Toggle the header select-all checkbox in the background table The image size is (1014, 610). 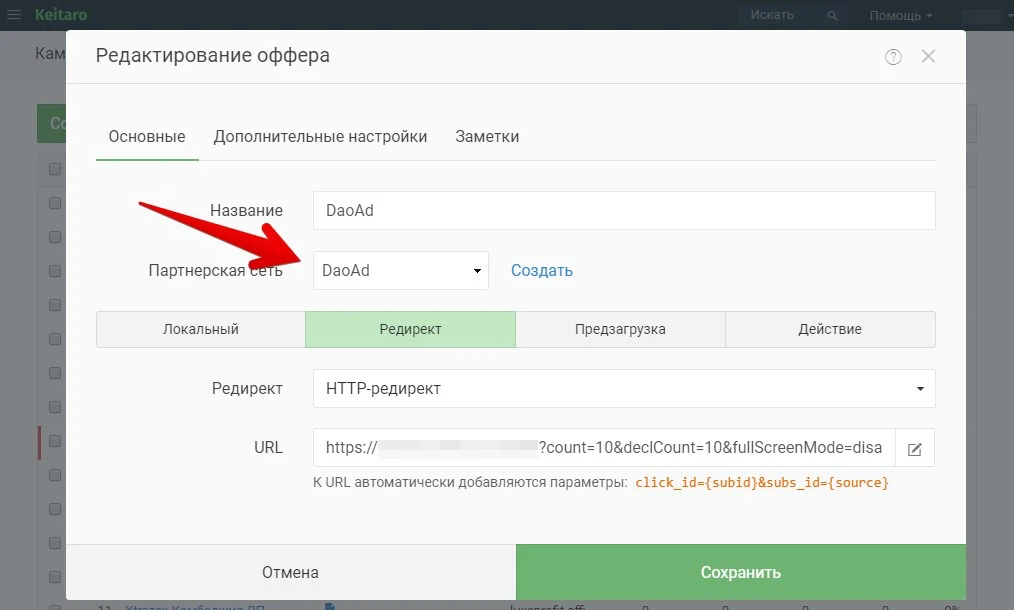[x=55, y=169]
